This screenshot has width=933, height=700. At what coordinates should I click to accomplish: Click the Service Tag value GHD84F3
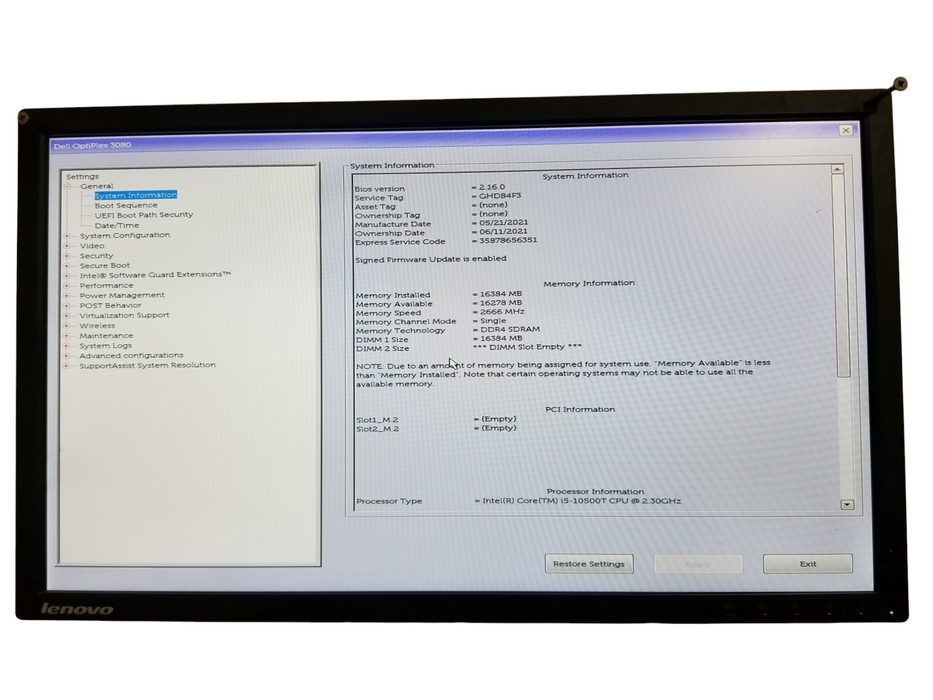pyautogui.click(x=500, y=195)
